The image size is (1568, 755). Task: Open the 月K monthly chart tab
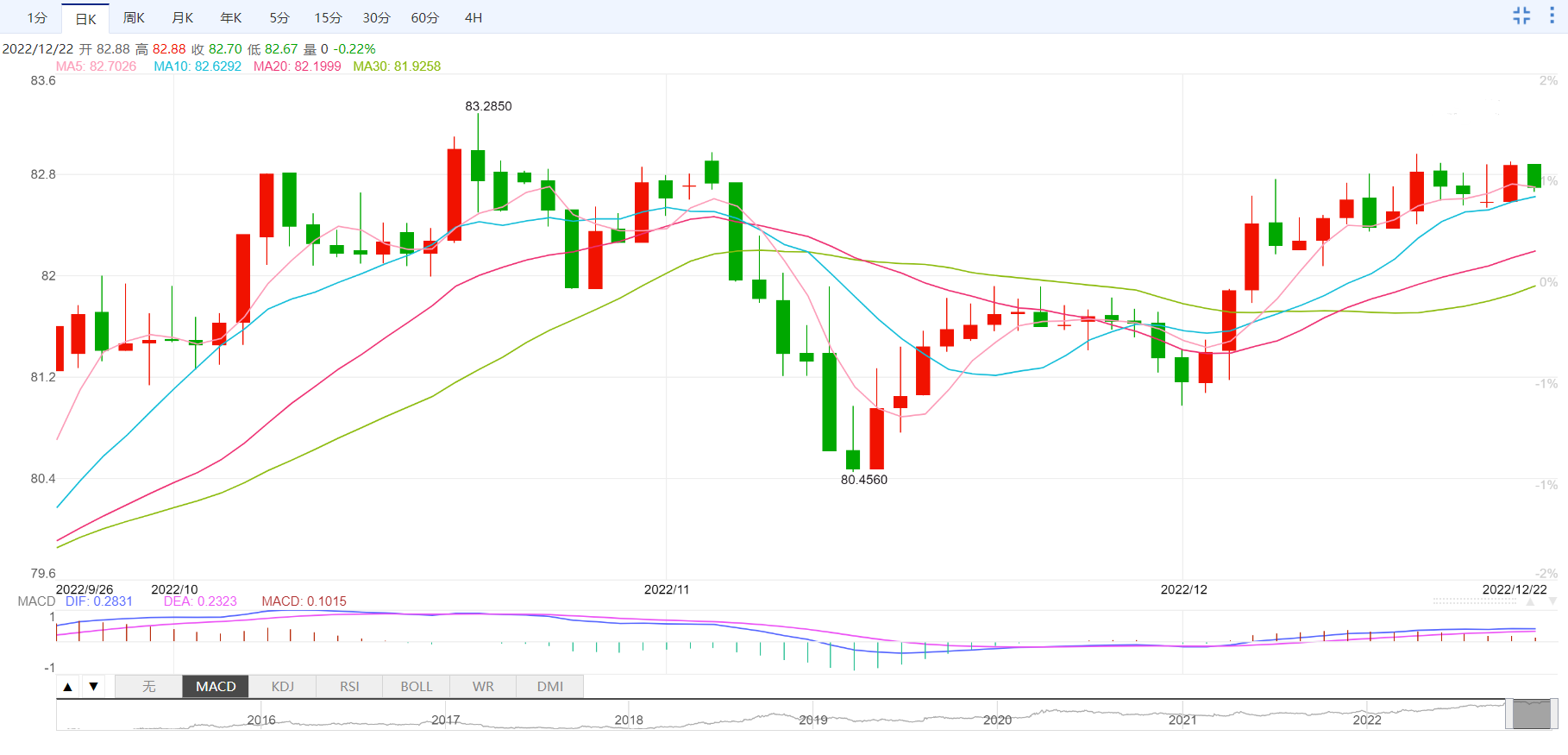183,17
